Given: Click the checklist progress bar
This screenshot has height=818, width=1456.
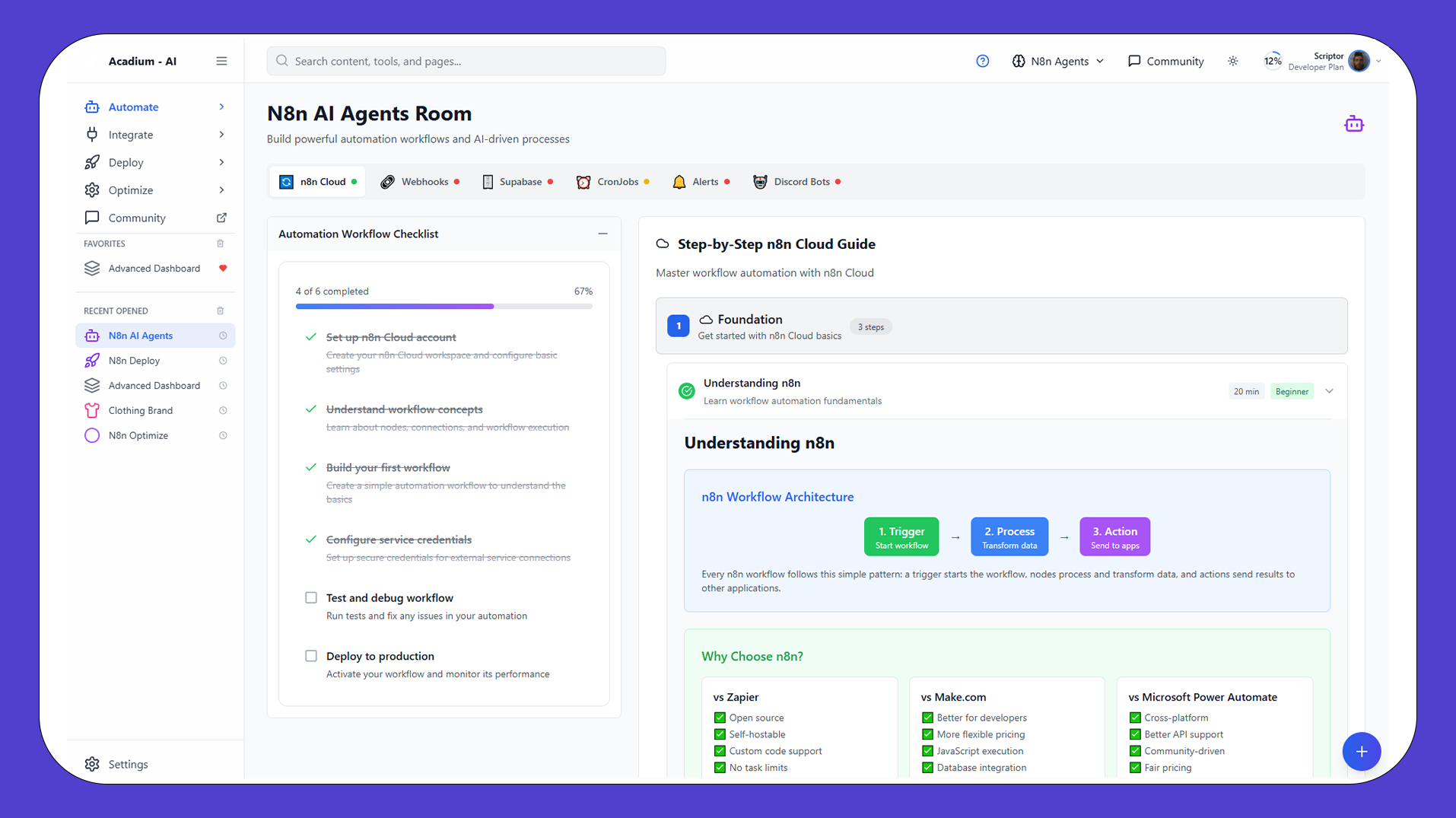Looking at the screenshot, I should click(x=444, y=306).
